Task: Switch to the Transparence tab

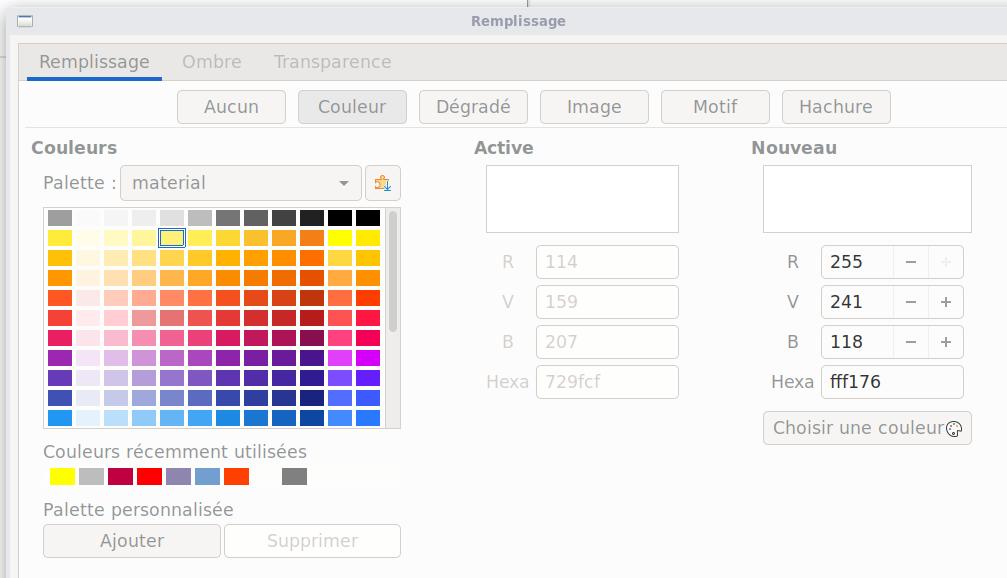Action: [332, 62]
